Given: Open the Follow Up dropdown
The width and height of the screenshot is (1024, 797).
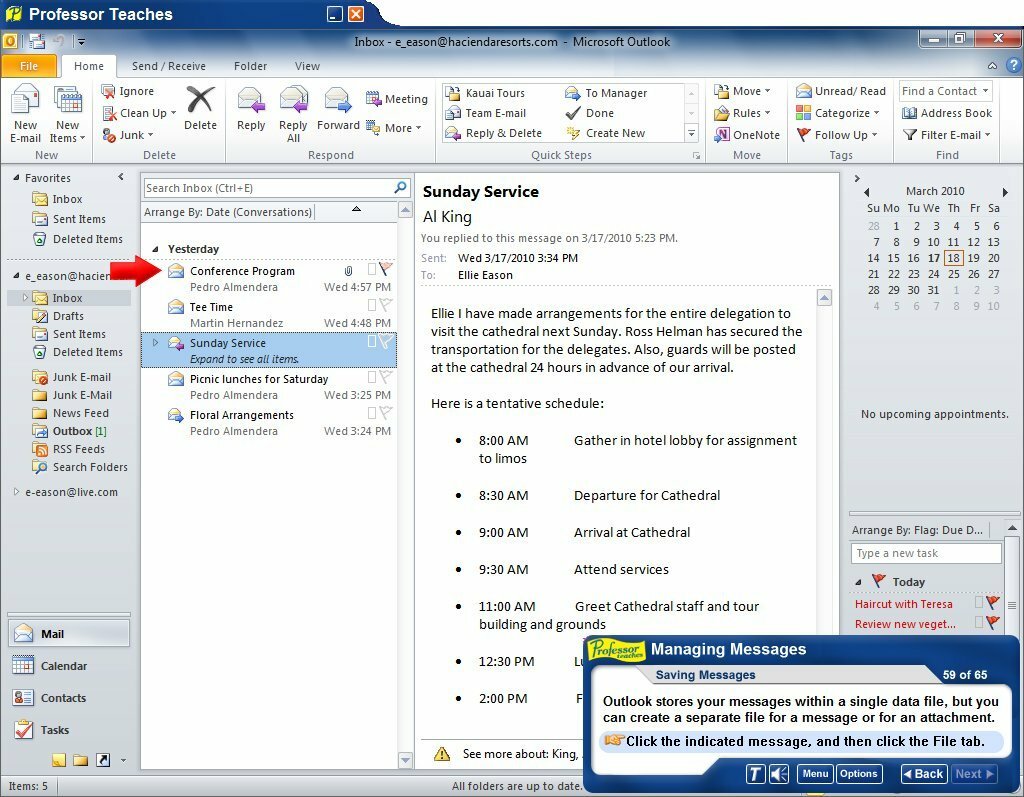Looking at the screenshot, I should pyautogui.click(x=837, y=135).
